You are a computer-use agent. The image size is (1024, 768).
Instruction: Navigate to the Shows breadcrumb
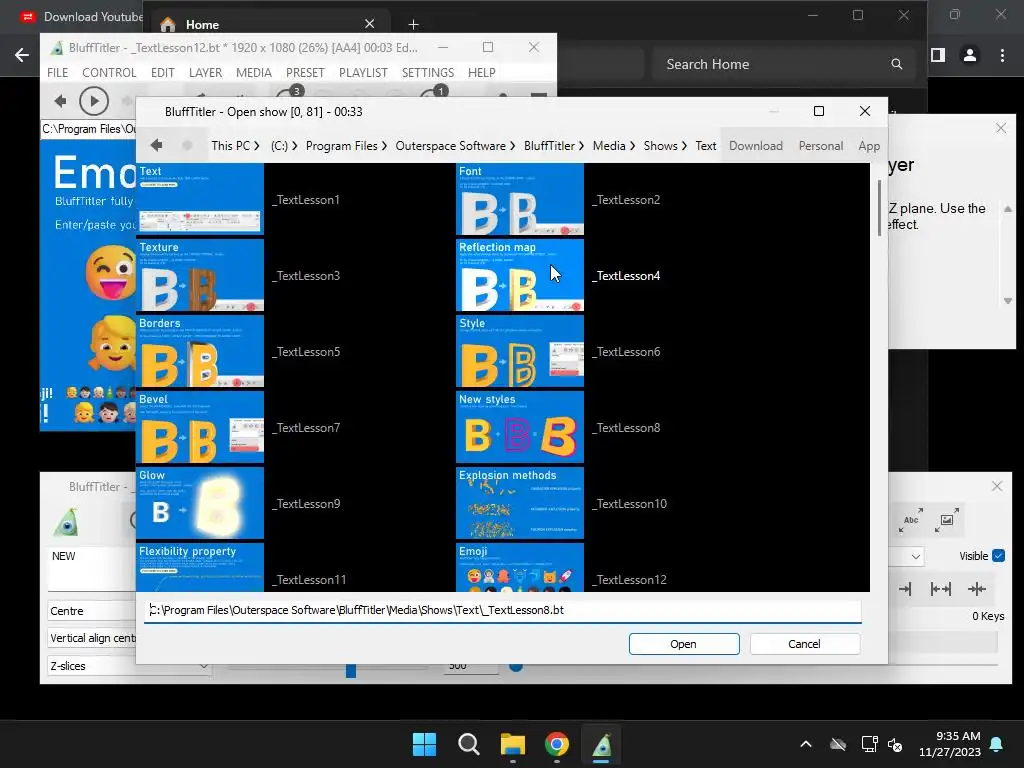[660, 146]
